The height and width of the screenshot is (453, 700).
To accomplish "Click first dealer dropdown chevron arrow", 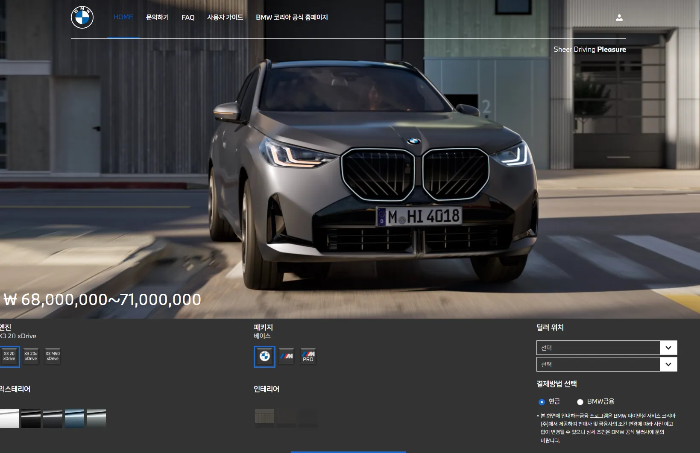I will (668, 348).
